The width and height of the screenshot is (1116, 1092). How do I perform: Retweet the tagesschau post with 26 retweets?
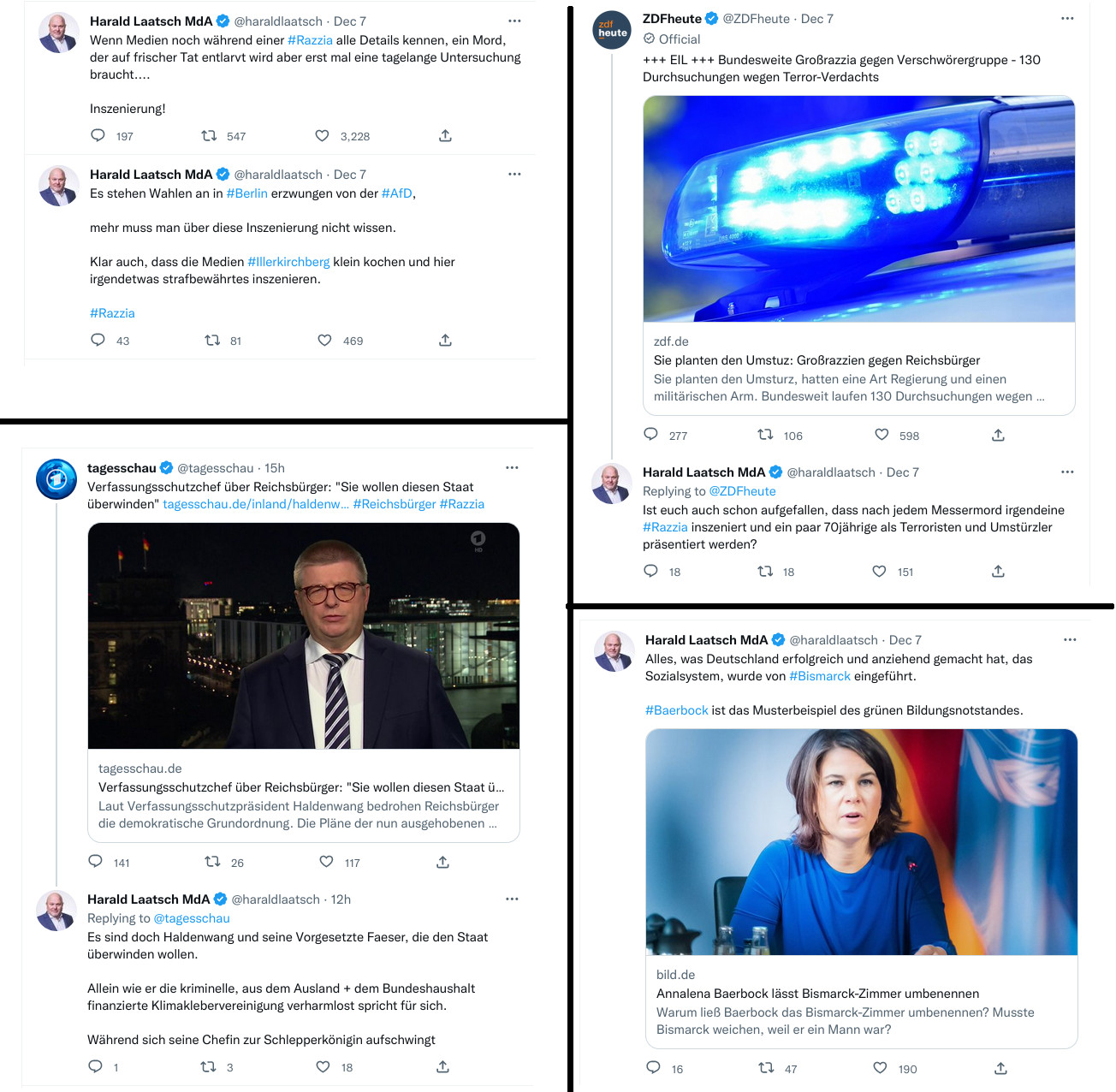pyautogui.click(x=212, y=862)
